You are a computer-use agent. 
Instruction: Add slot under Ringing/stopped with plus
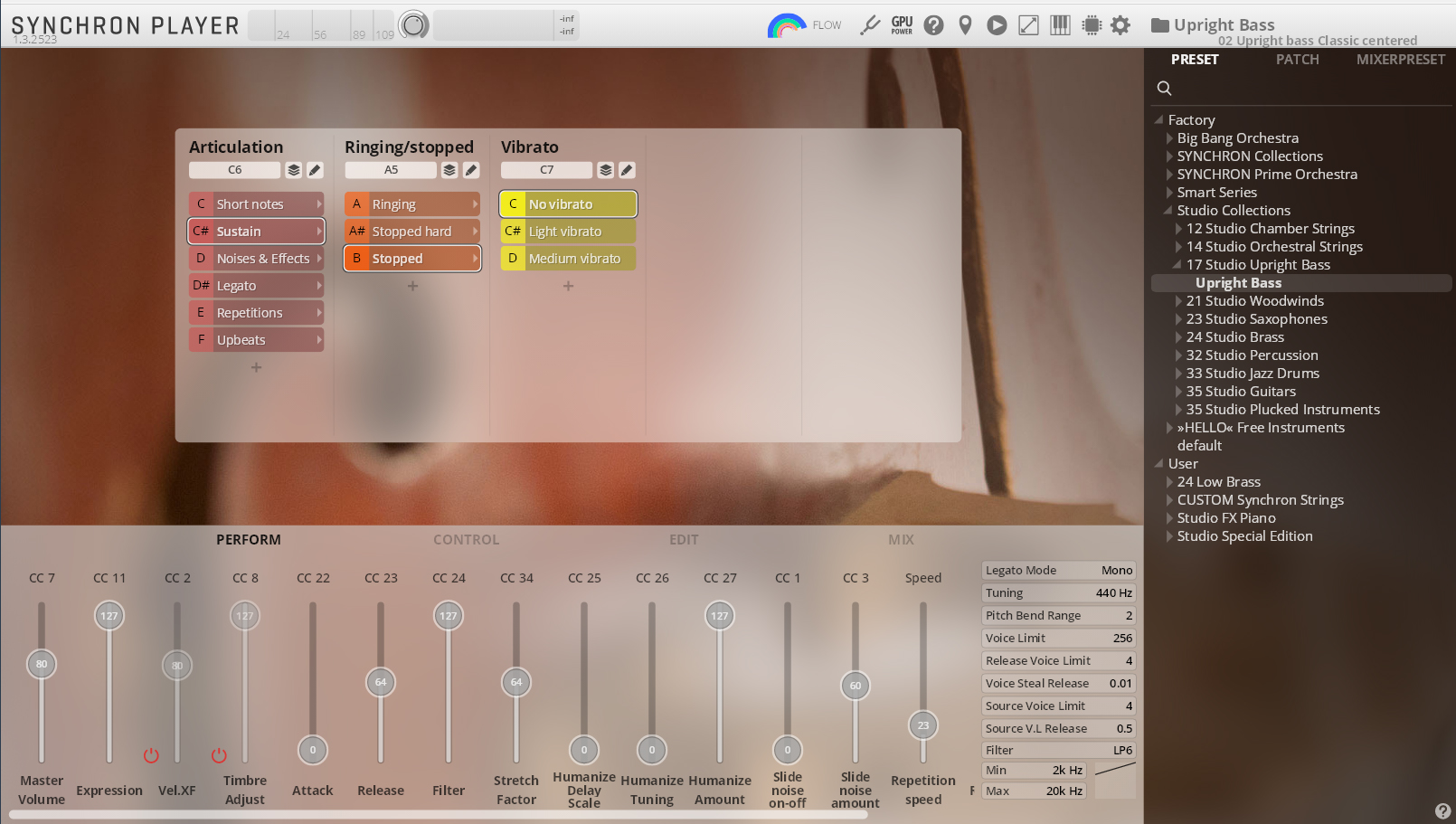(413, 286)
